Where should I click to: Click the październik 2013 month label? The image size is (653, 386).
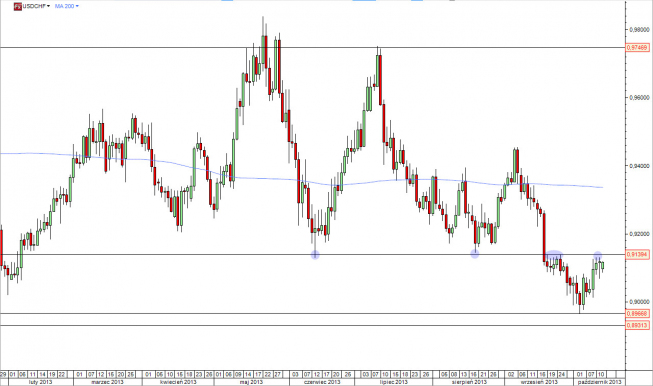click(x=599, y=381)
